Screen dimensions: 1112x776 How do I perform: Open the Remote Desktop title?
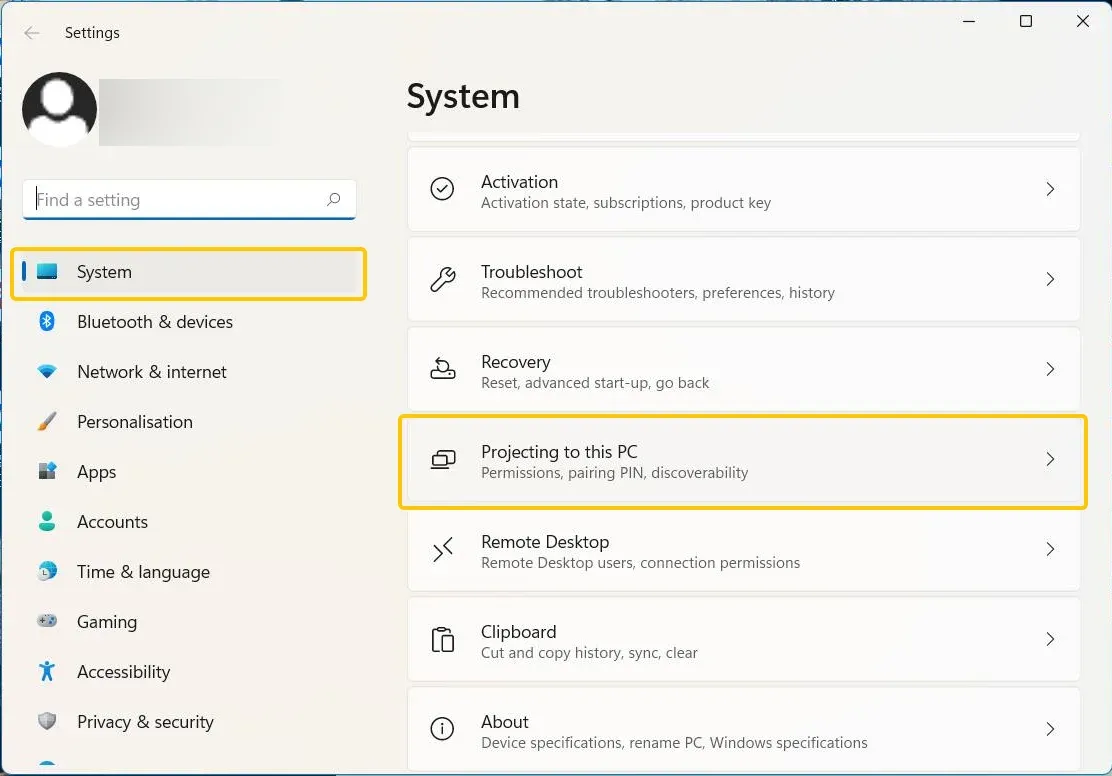(545, 542)
